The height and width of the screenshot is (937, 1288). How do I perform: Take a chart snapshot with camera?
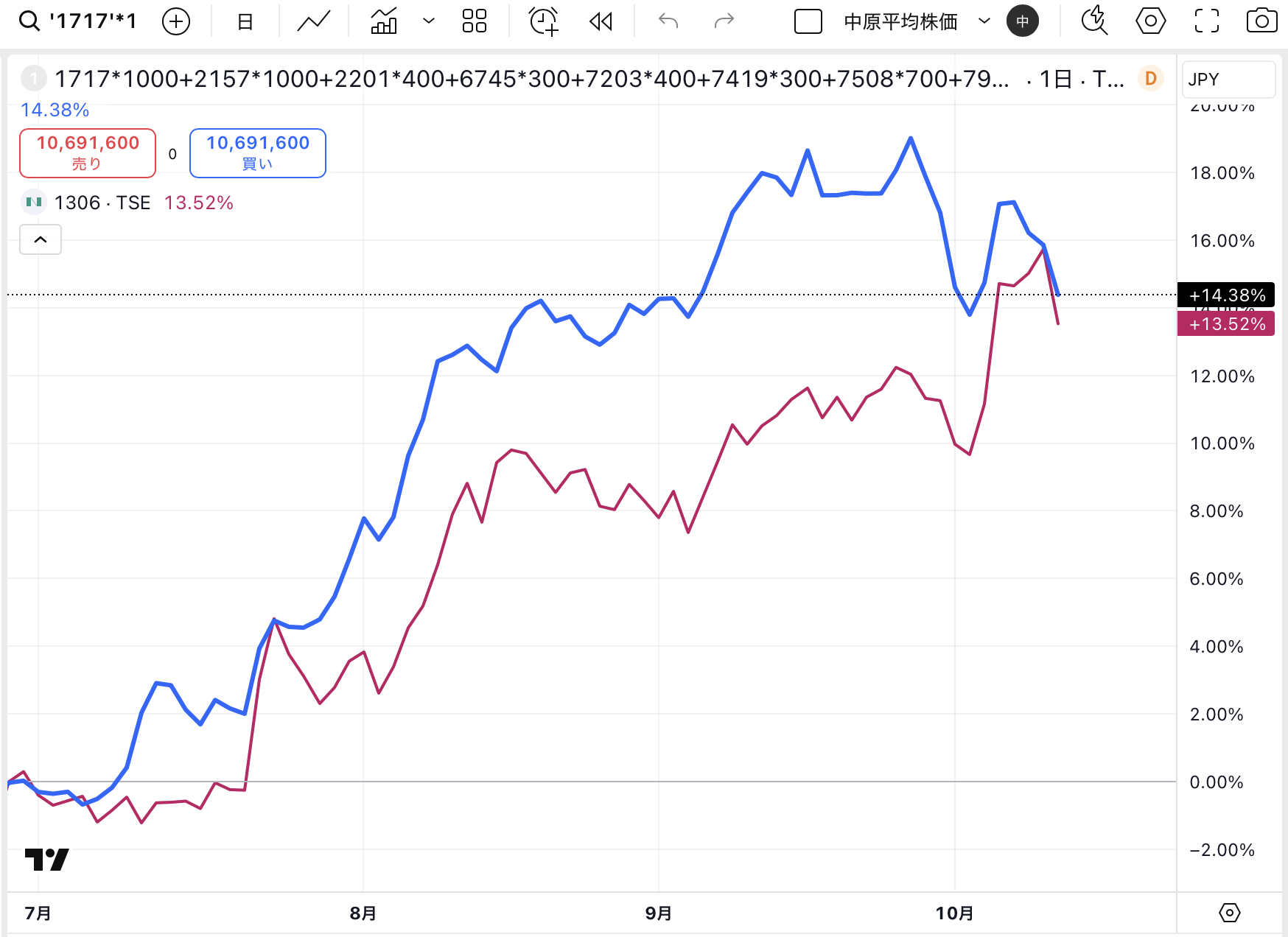(x=1261, y=21)
